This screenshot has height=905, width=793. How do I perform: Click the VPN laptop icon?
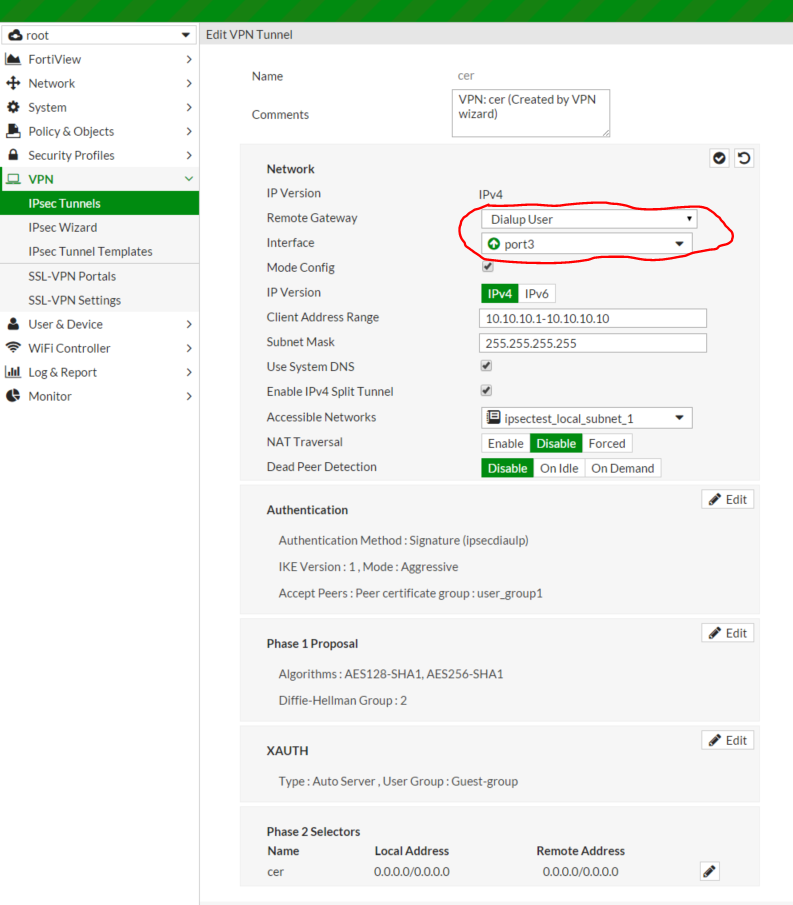tap(13, 179)
